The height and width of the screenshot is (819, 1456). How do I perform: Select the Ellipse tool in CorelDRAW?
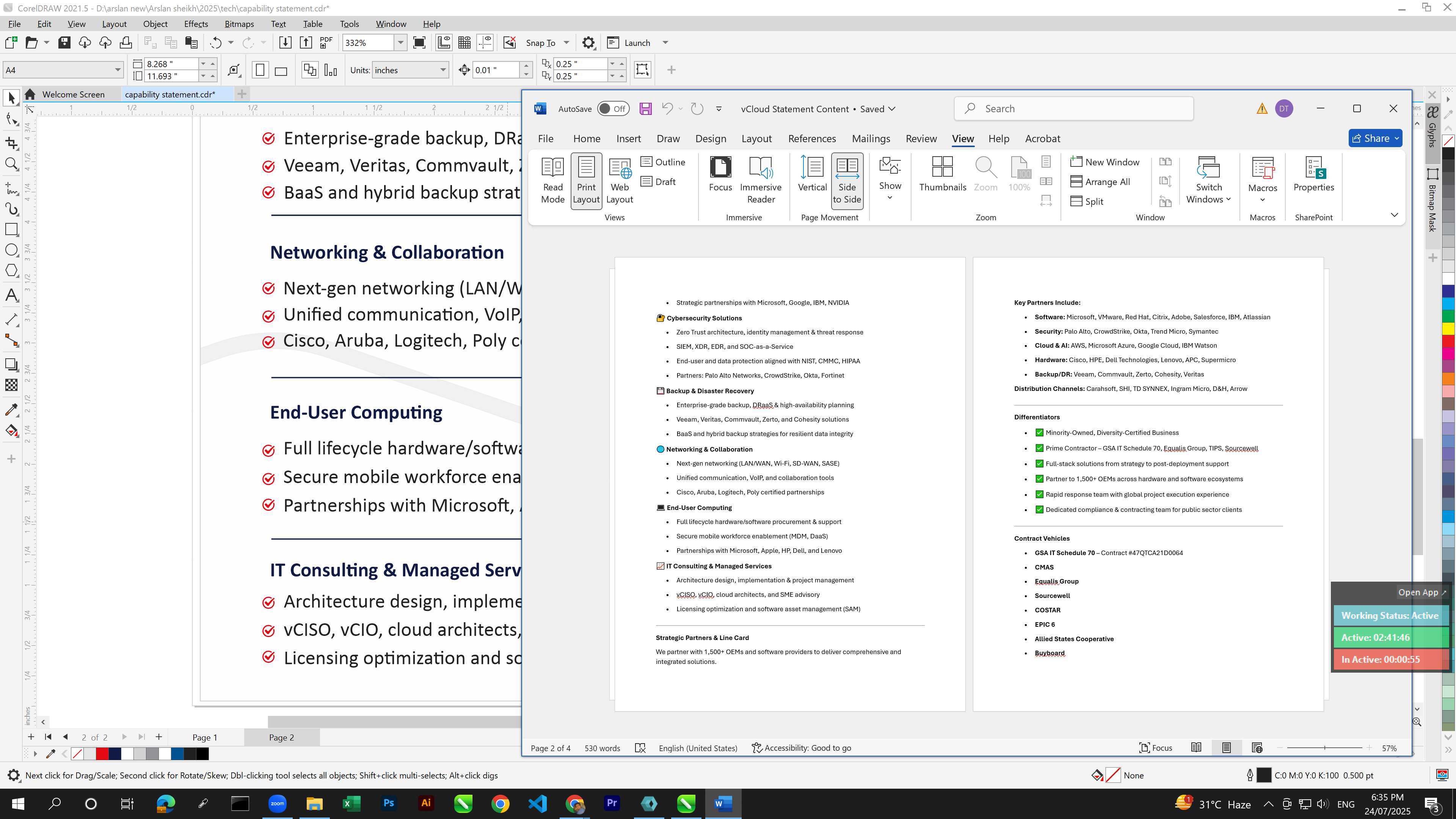coord(11,250)
